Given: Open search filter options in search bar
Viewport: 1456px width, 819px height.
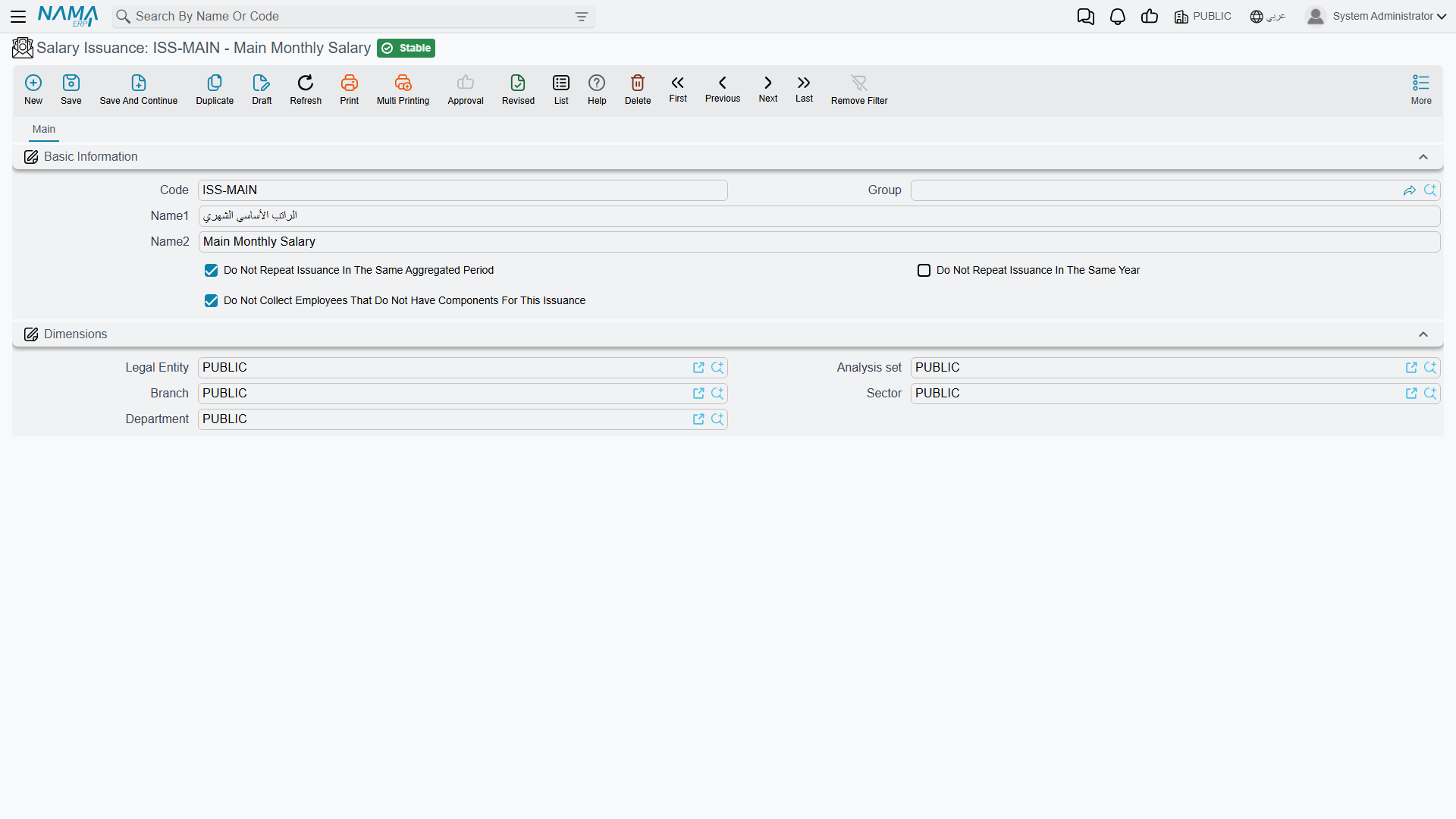Looking at the screenshot, I should point(582,17).
